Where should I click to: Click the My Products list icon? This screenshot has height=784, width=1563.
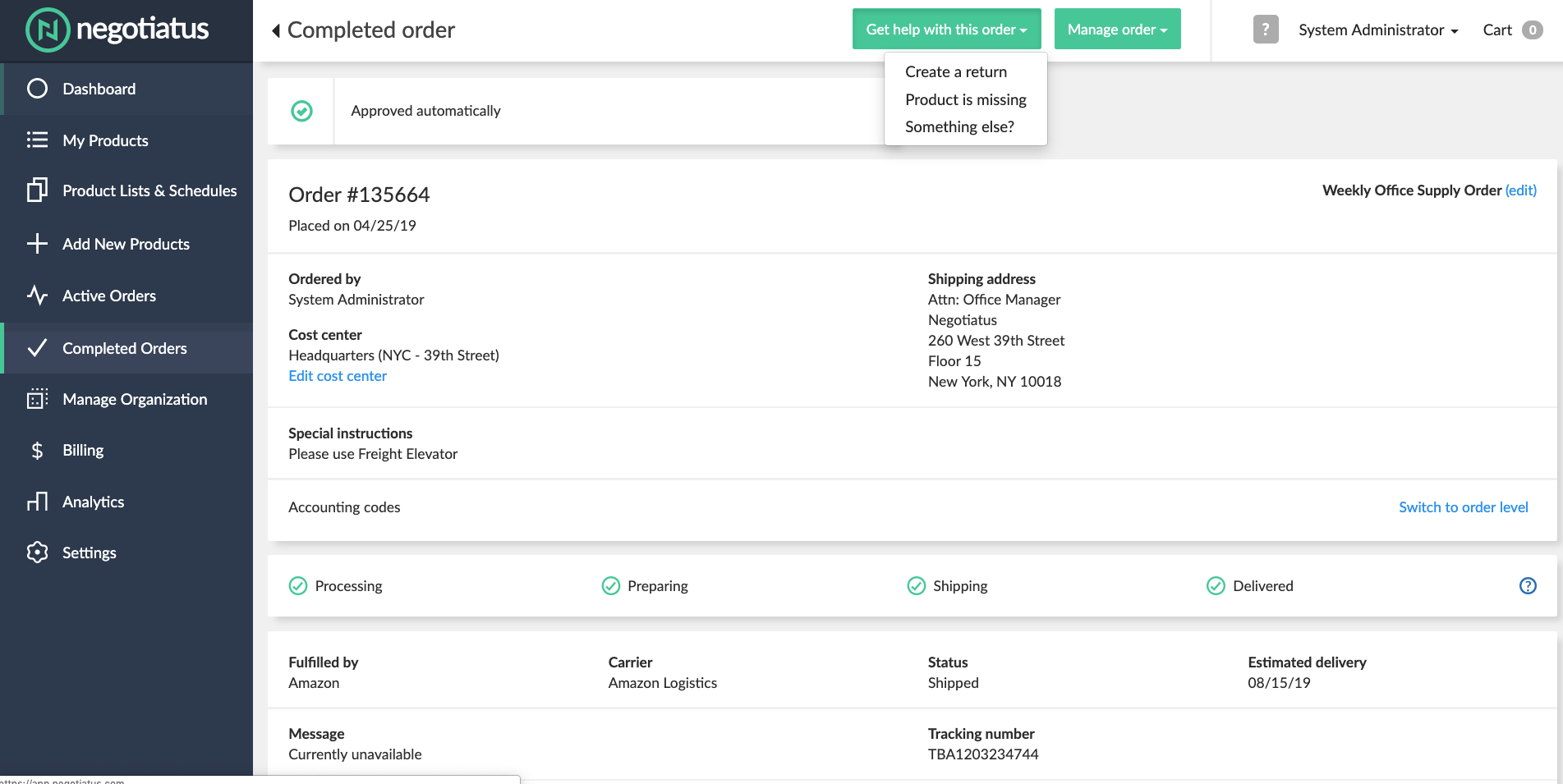37,140
